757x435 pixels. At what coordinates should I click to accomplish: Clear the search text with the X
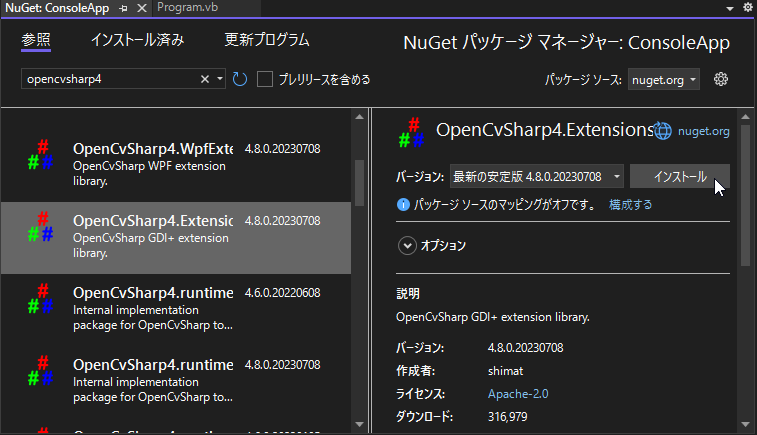tap(205, 79)
